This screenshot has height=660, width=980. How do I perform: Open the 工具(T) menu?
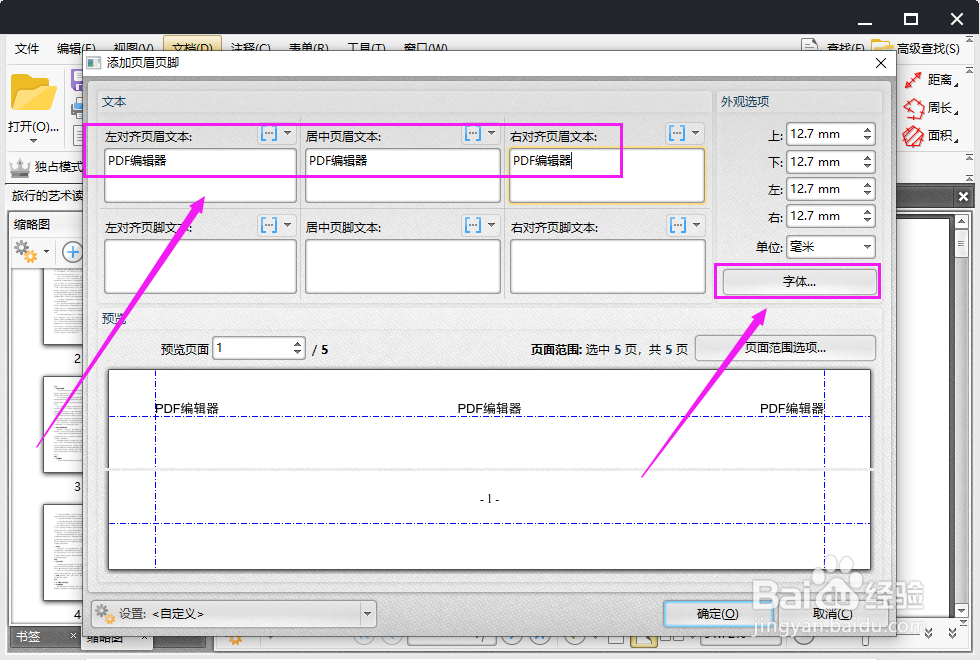[366, 48]
